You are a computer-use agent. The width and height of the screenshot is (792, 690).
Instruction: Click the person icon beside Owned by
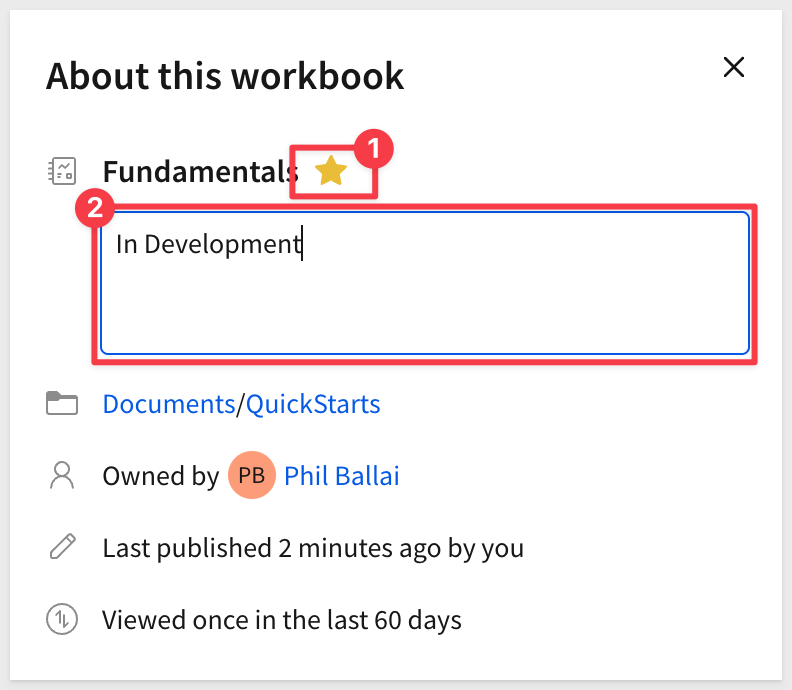[x=62, y=475]
